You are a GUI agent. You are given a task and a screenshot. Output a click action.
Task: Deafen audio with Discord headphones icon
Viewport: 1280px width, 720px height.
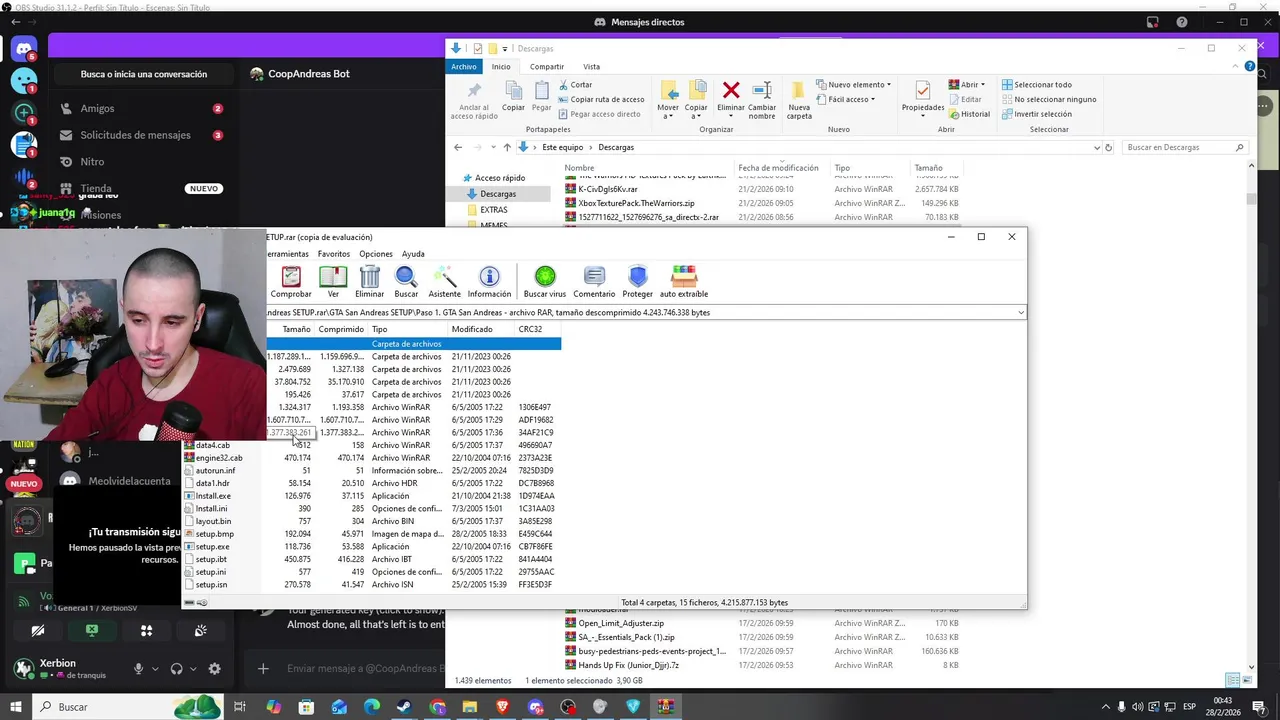click(177, 669)
